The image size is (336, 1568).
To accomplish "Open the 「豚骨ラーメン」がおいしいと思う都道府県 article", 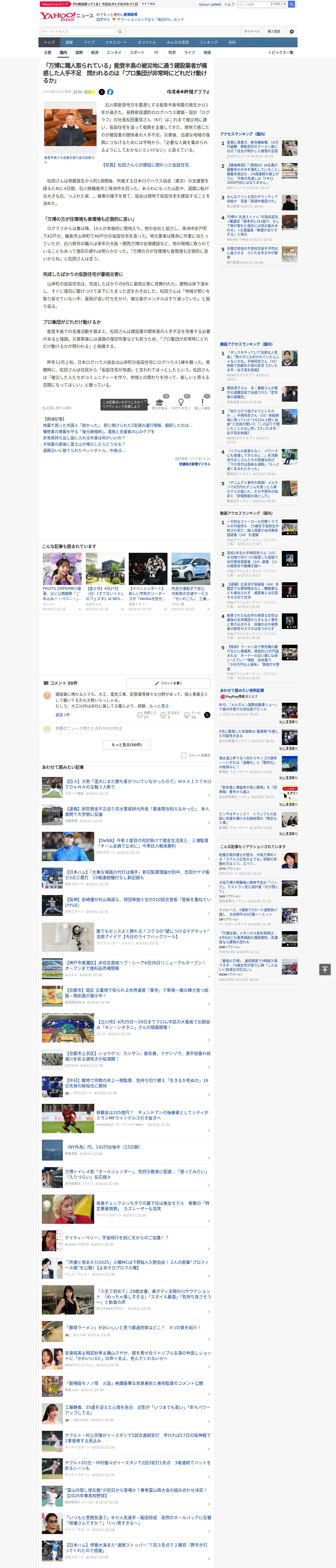I will 132,1328.
